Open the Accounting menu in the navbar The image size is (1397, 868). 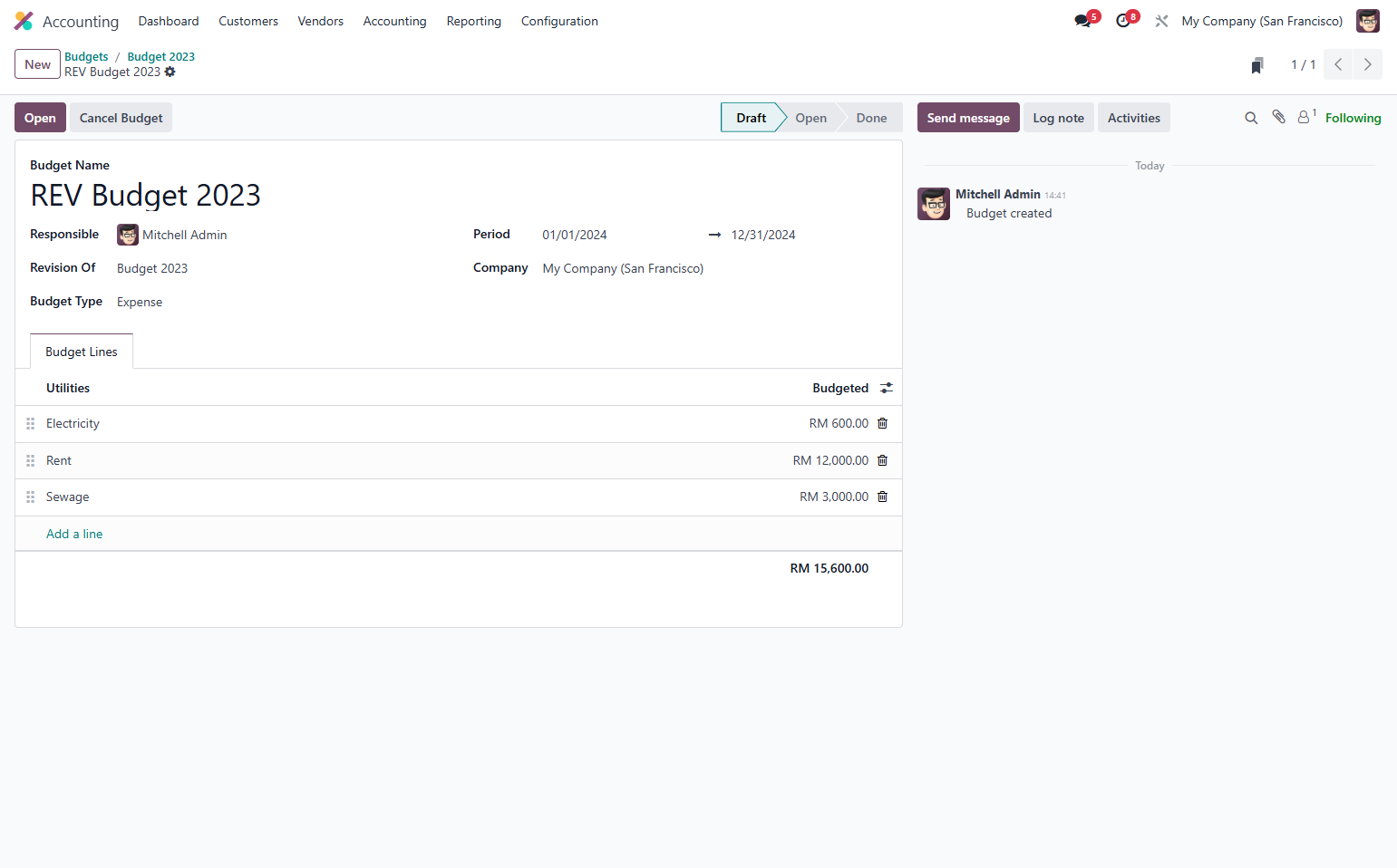pyautogui.click(x=394, y=21)
